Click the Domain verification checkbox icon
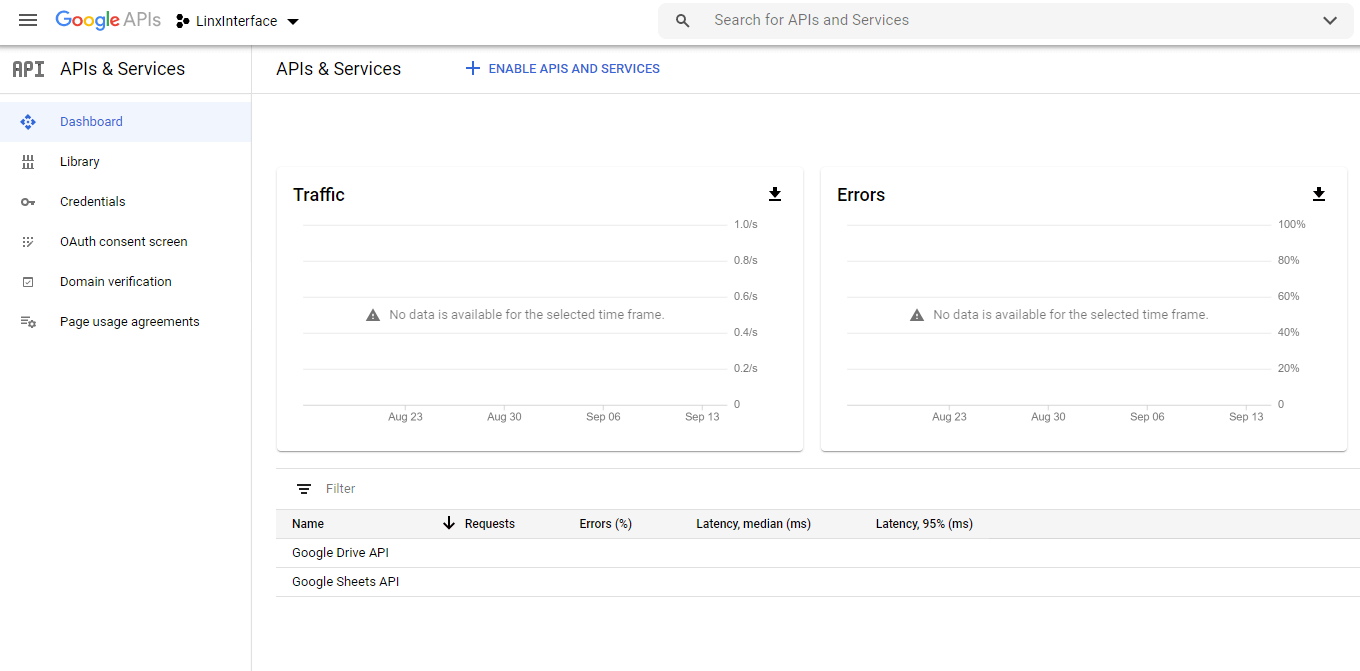 (x=28, y=282)
